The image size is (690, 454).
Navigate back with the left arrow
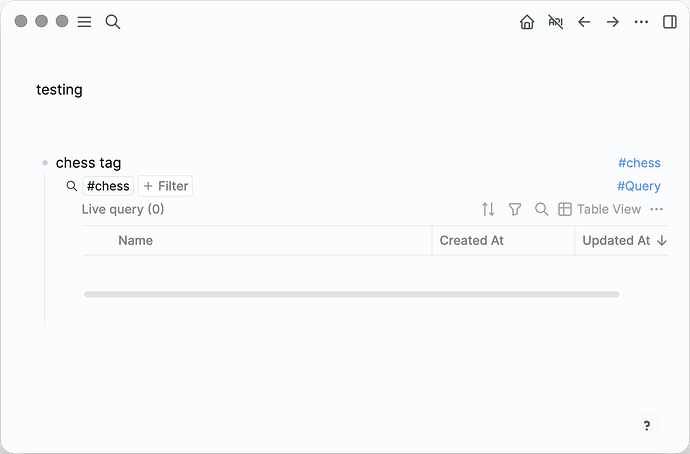[x=584, y=22]
